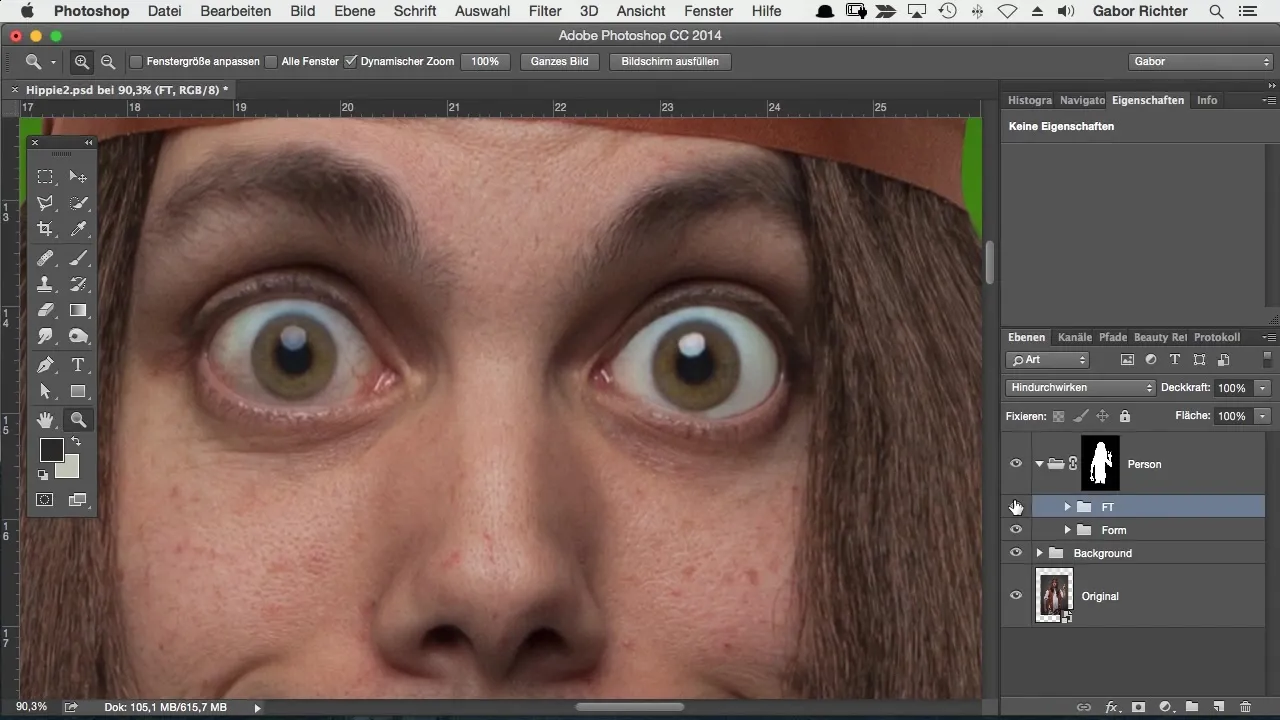The image size is (1280, 720).
Task: Select the Gradient tool
Action: (x=78, y=311)
